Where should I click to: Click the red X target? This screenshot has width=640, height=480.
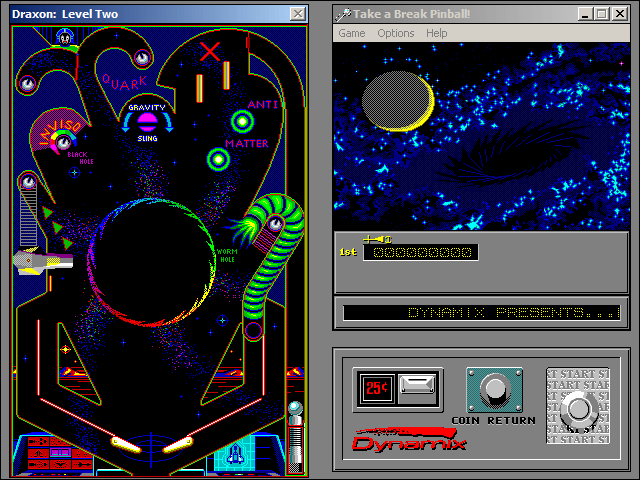click(x=211, y=51)
